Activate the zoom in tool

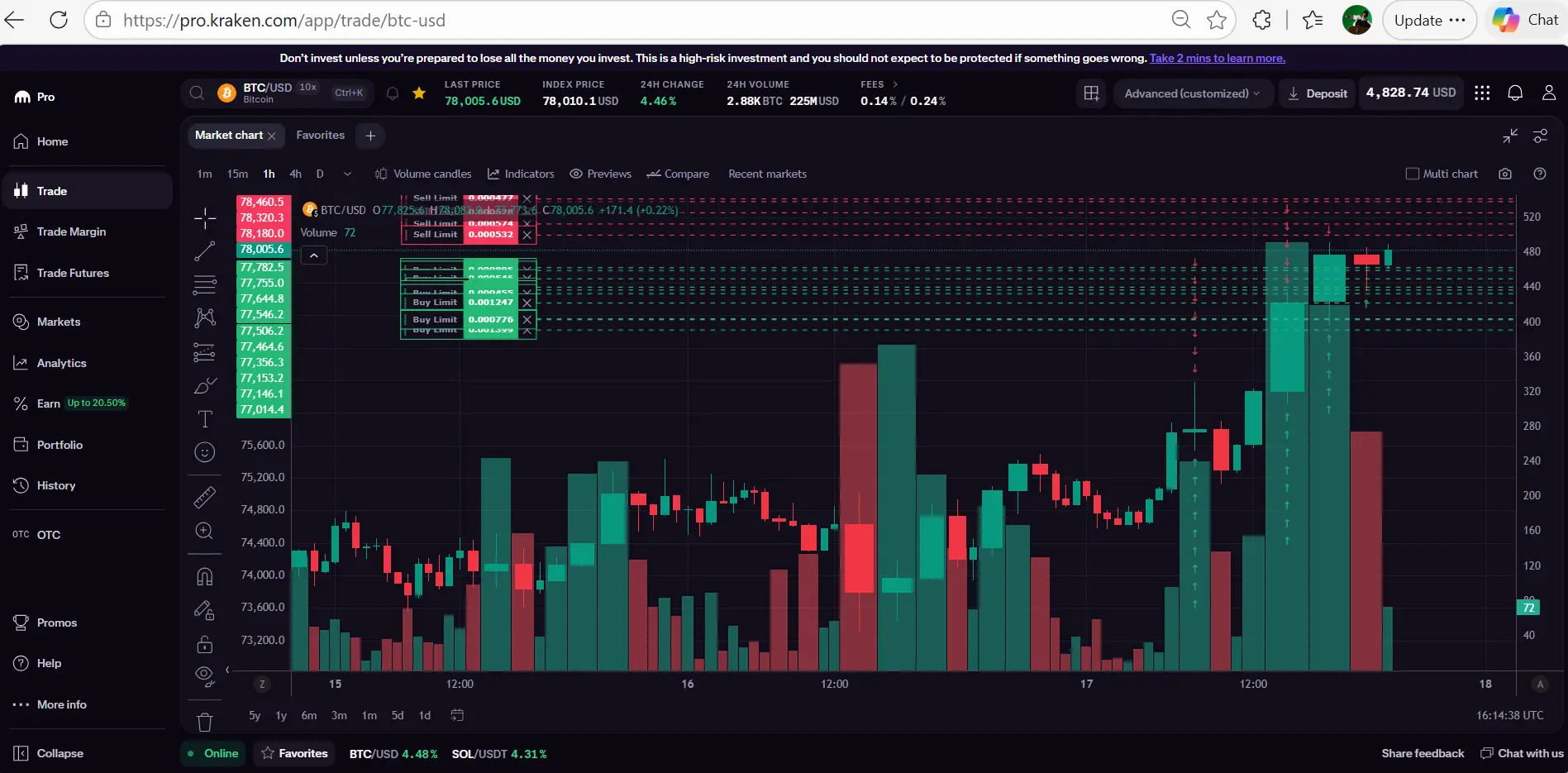pyautogui.click(x=205, y=531)
